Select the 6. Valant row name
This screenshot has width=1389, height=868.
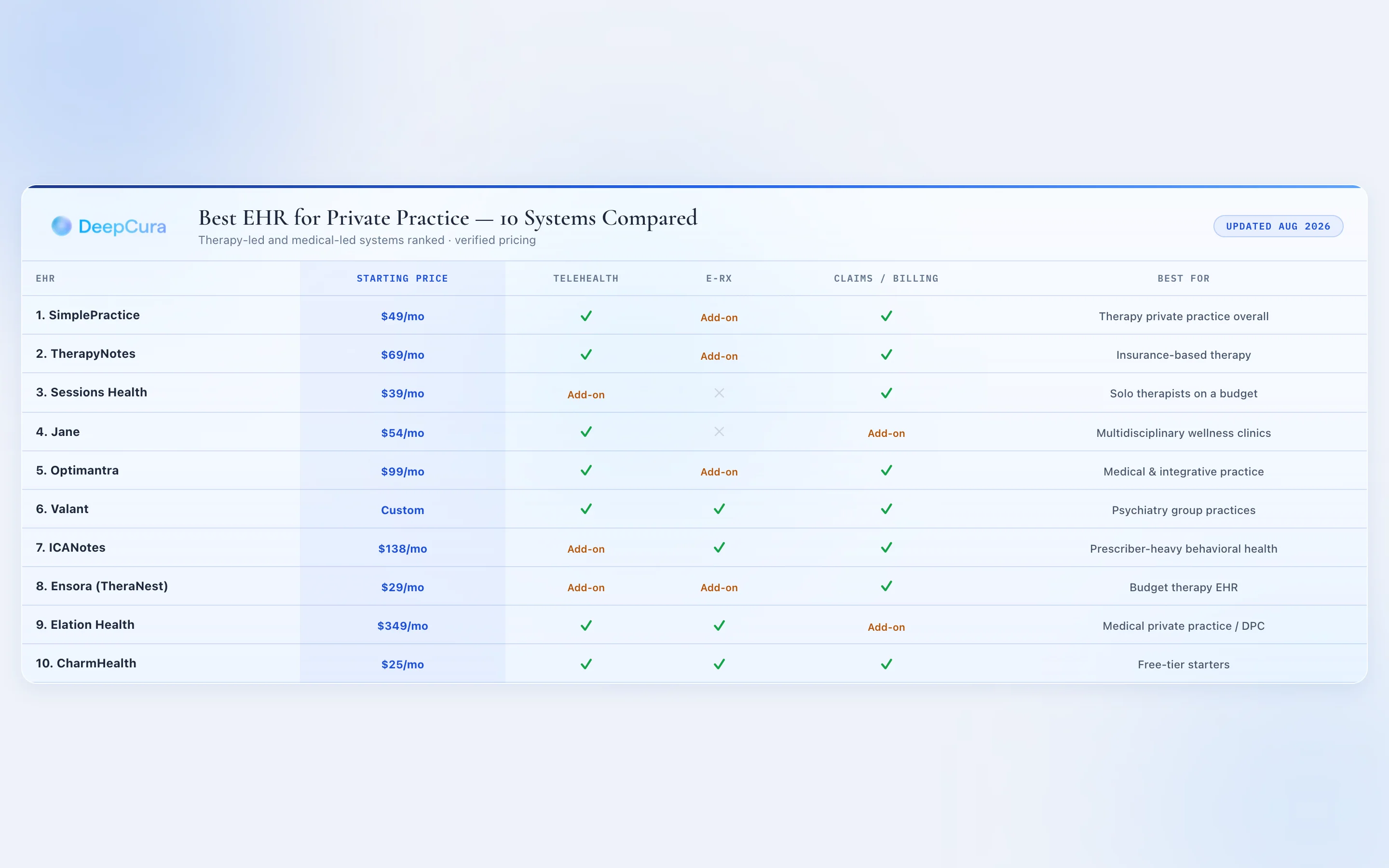tap(62, 509)
